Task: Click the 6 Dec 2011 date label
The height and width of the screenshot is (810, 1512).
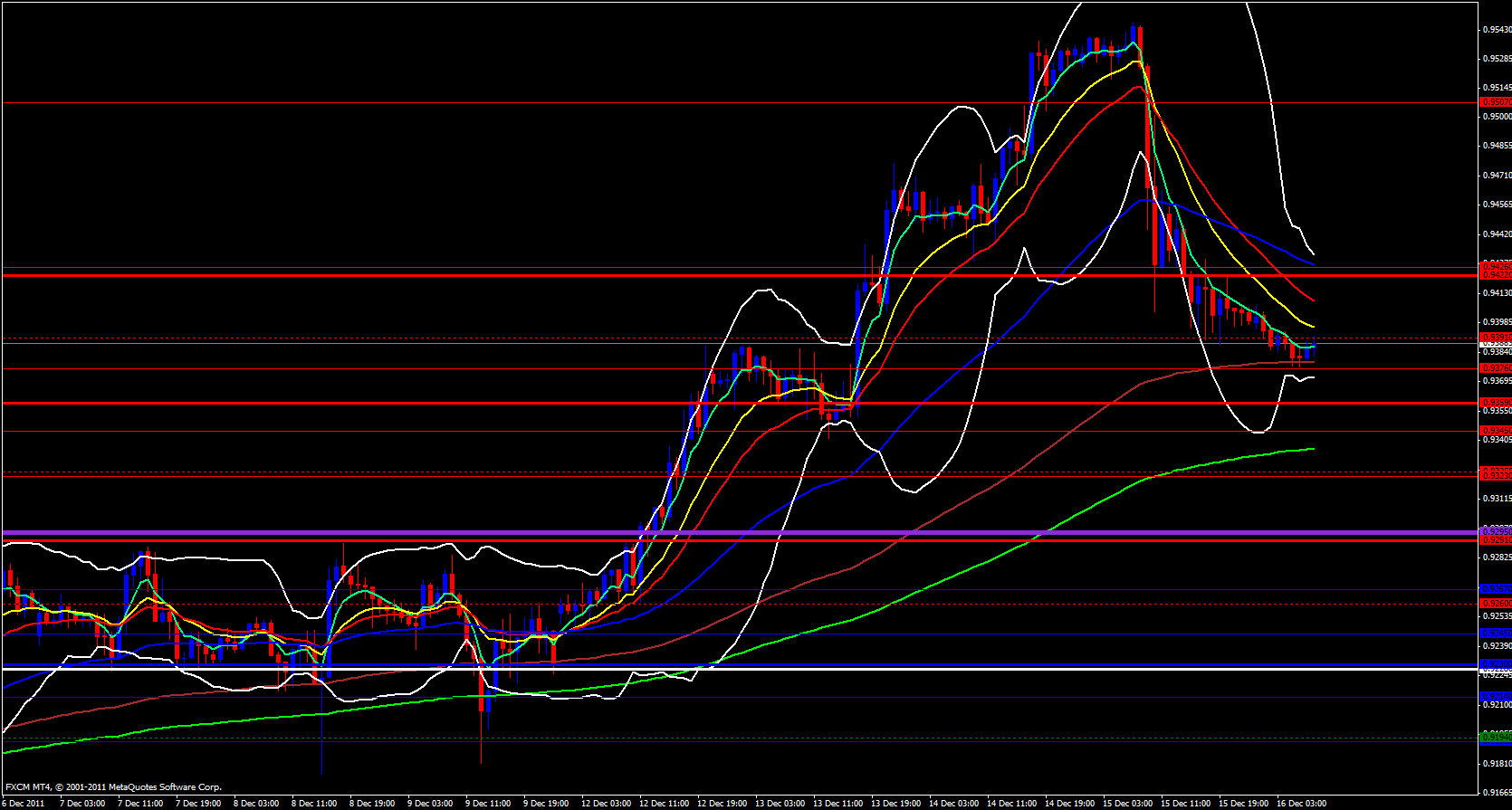Action: click(23, 803)
